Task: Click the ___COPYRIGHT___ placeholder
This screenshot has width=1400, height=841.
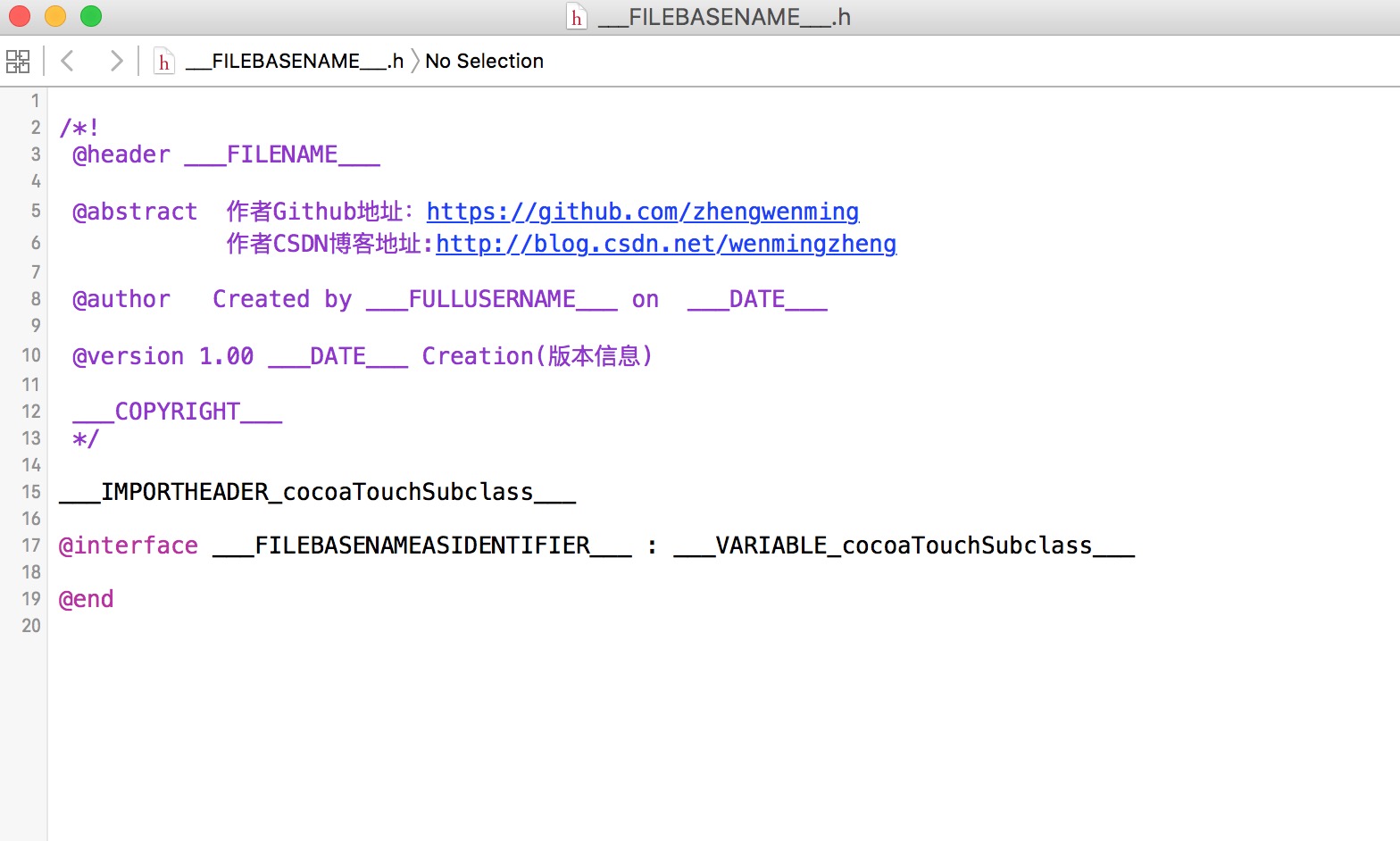Action: [178, 412]
